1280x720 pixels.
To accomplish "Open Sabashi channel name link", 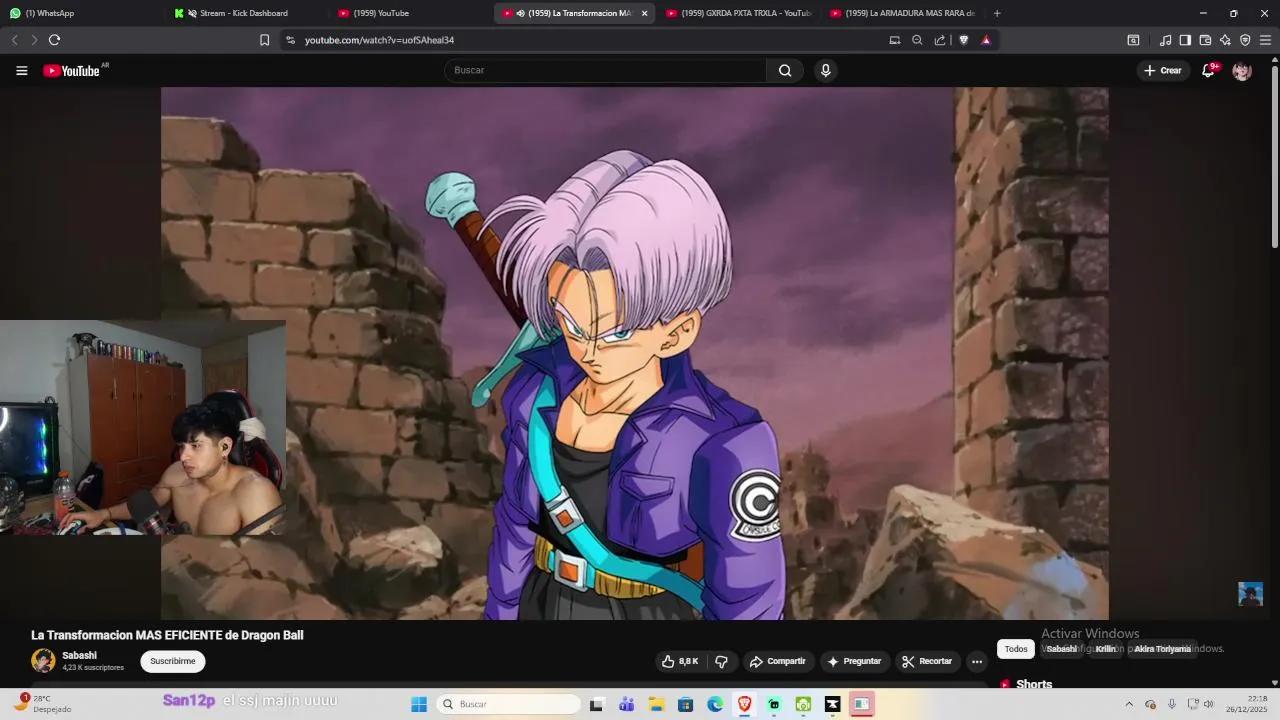I will pyautogui.click(x=79, y=655).
